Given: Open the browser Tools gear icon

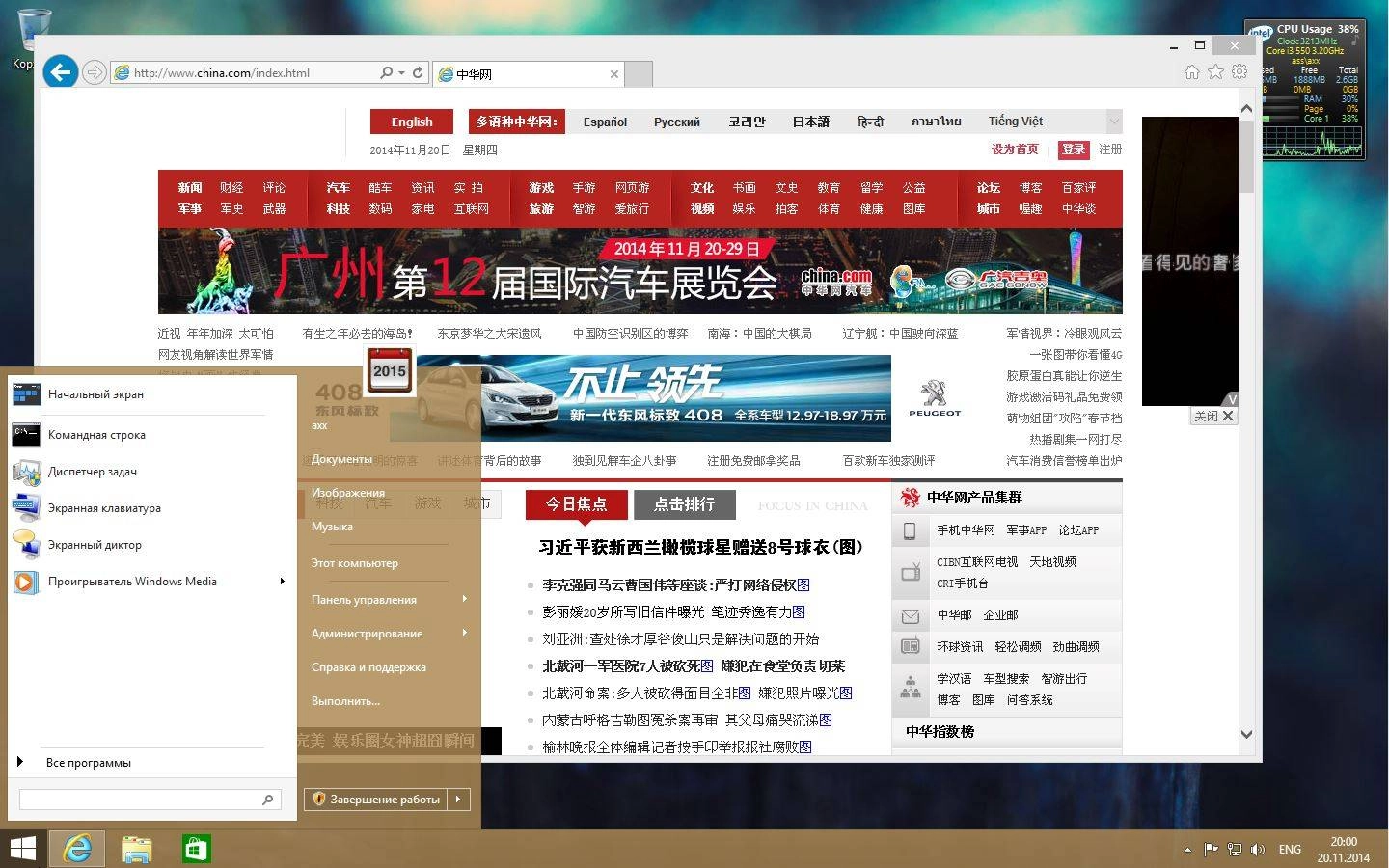Looking at the screenshot, I should click(x=1240, y=71).
